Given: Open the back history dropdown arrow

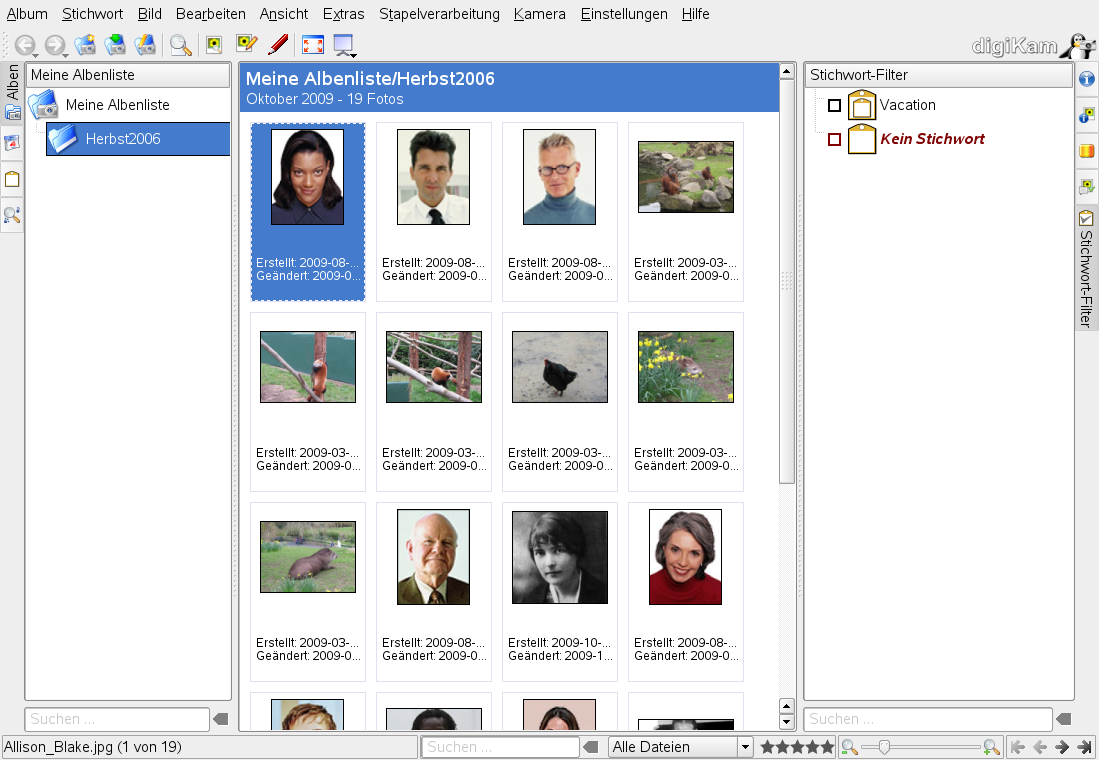Looking at the screenshot, I should pos(35,55).
